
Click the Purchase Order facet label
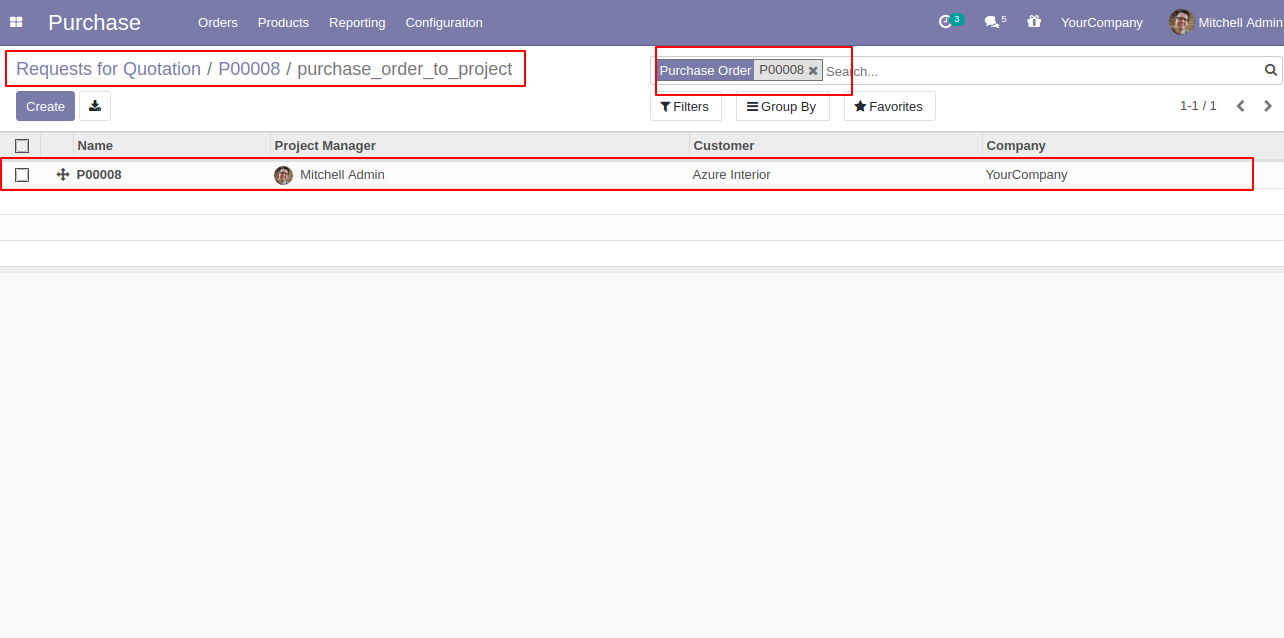click(705, 70)
